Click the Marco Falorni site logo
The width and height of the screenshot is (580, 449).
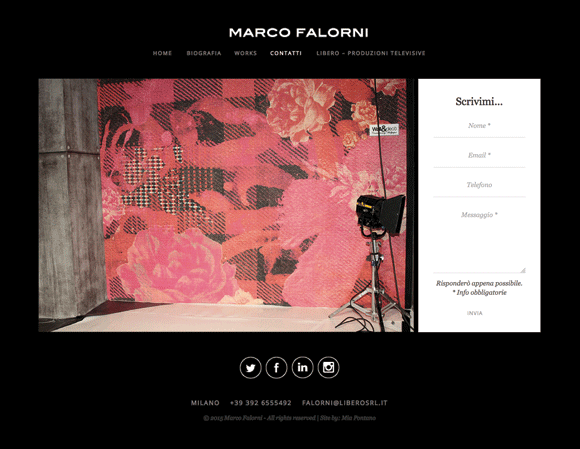point(299,33)
